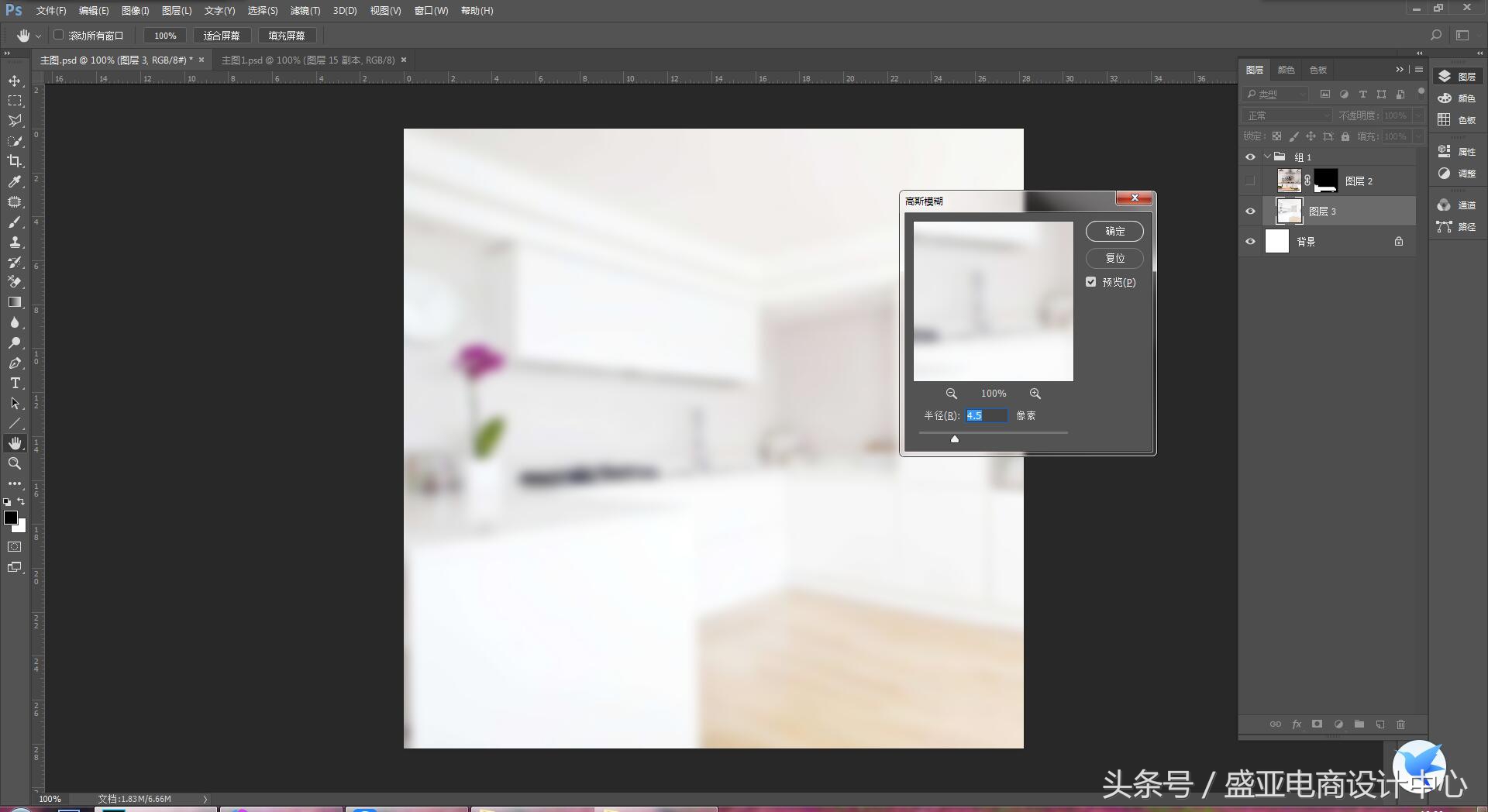The width and height of the screenshot is (1488, 812).
Task: Enable 滚动所有窗口 checkbox
Action: [x=59, y=35]
